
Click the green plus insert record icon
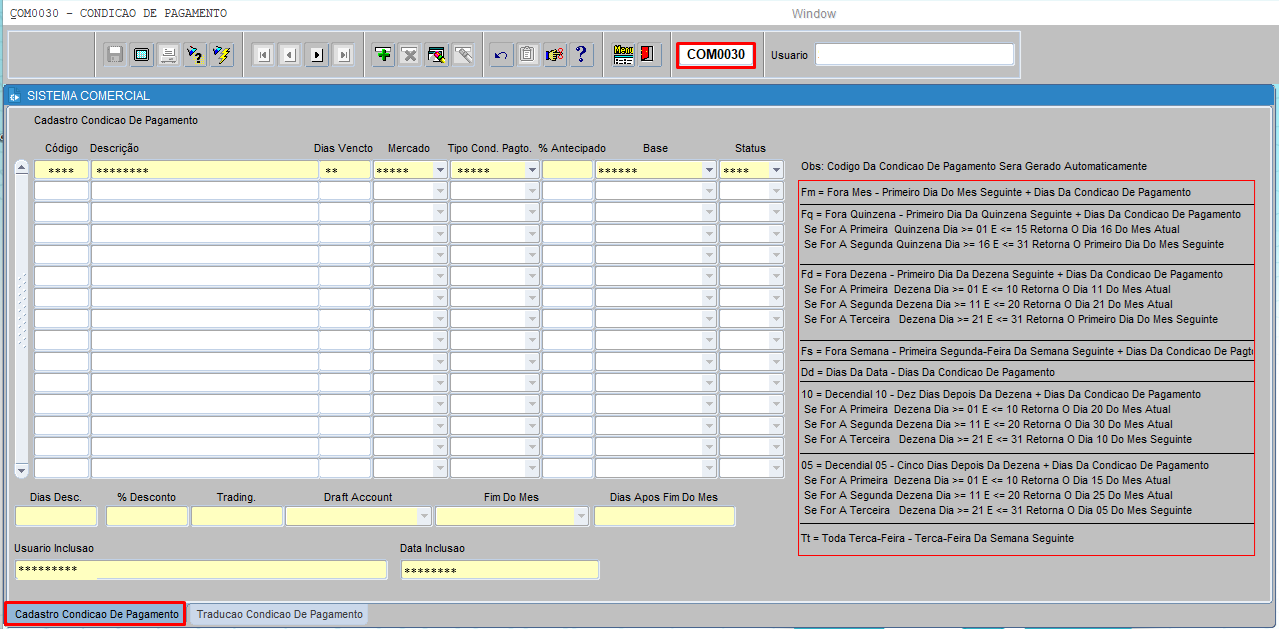point(383,55)
